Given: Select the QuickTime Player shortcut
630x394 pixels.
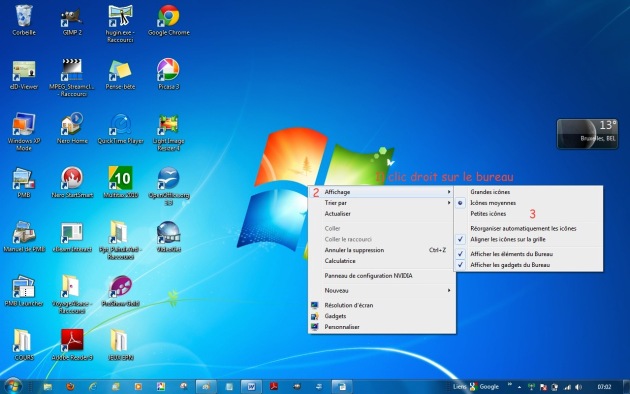Looking at the screenshot, I should click(121, 129).
